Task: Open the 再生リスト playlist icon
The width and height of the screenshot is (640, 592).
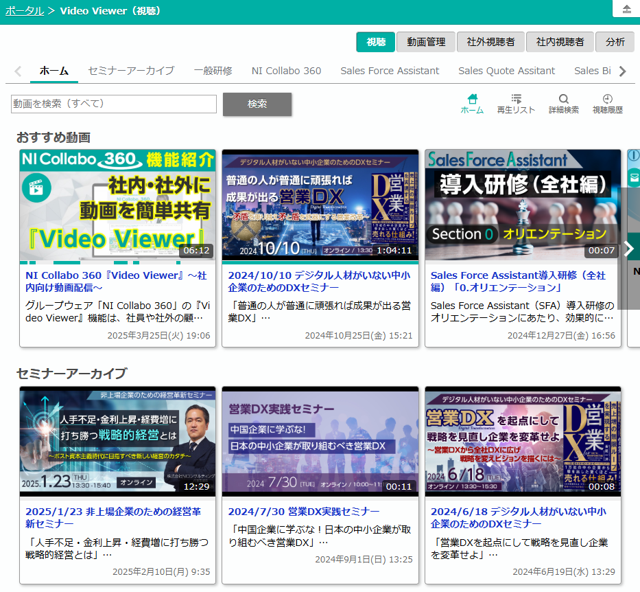Action: point(516,104)
